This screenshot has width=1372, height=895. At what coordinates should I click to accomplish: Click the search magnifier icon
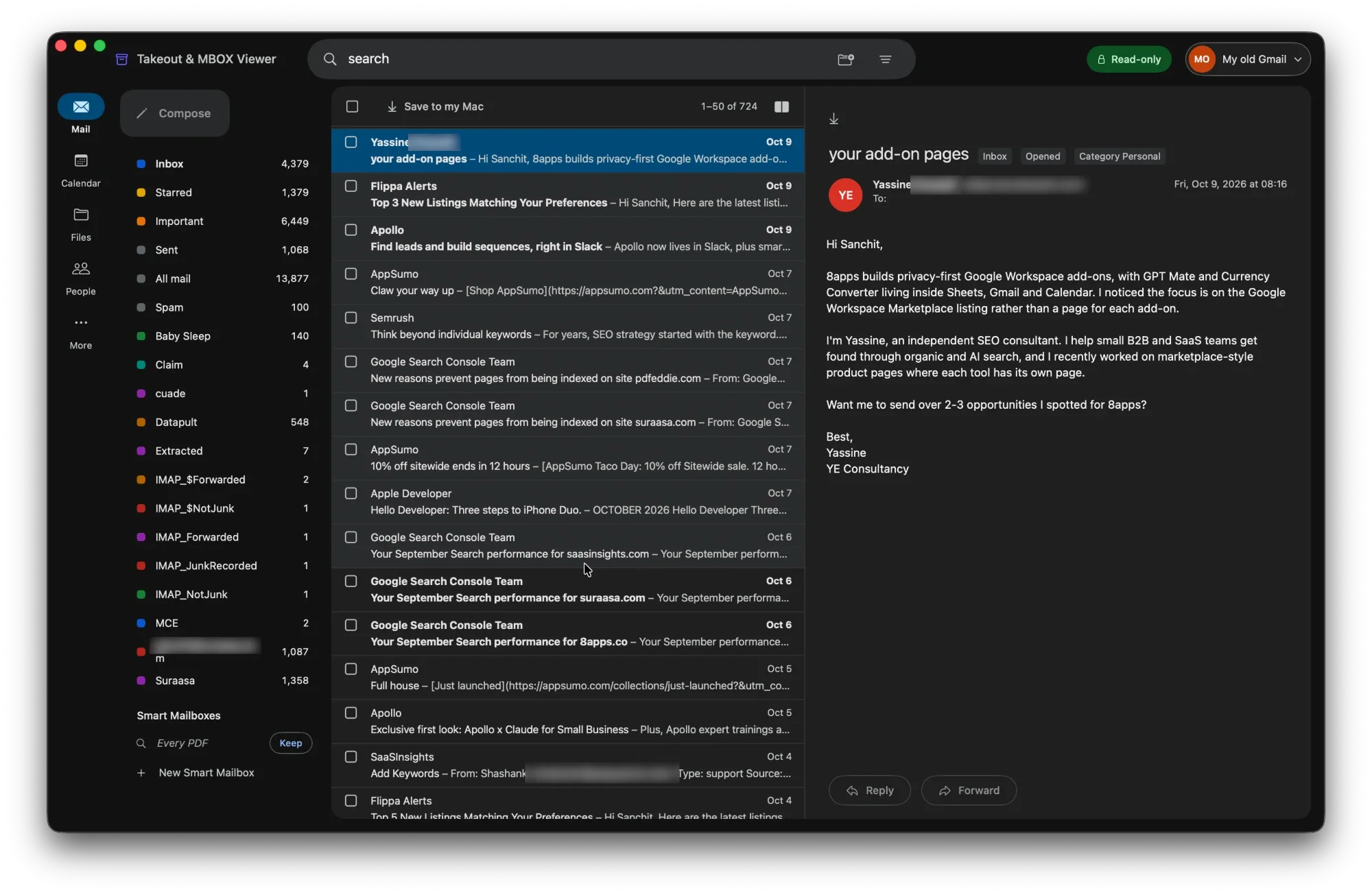click(x=330, y=59)
